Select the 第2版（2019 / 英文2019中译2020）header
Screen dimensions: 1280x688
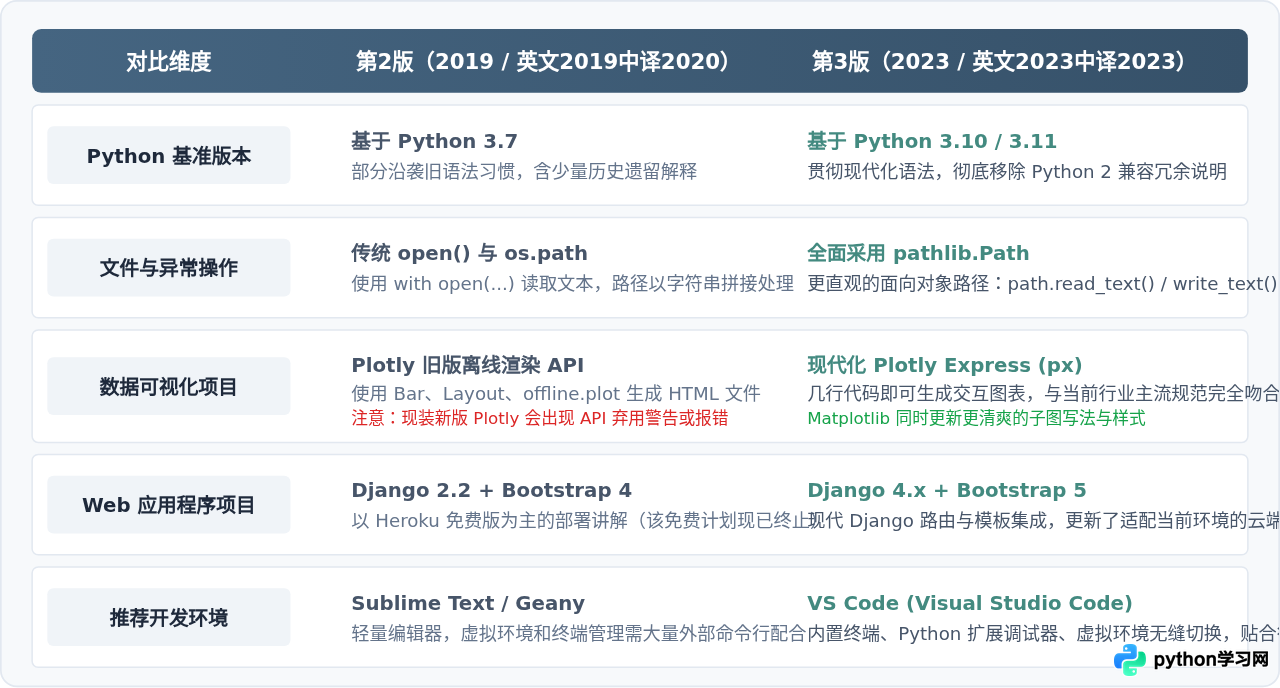[x=545, y=62]
